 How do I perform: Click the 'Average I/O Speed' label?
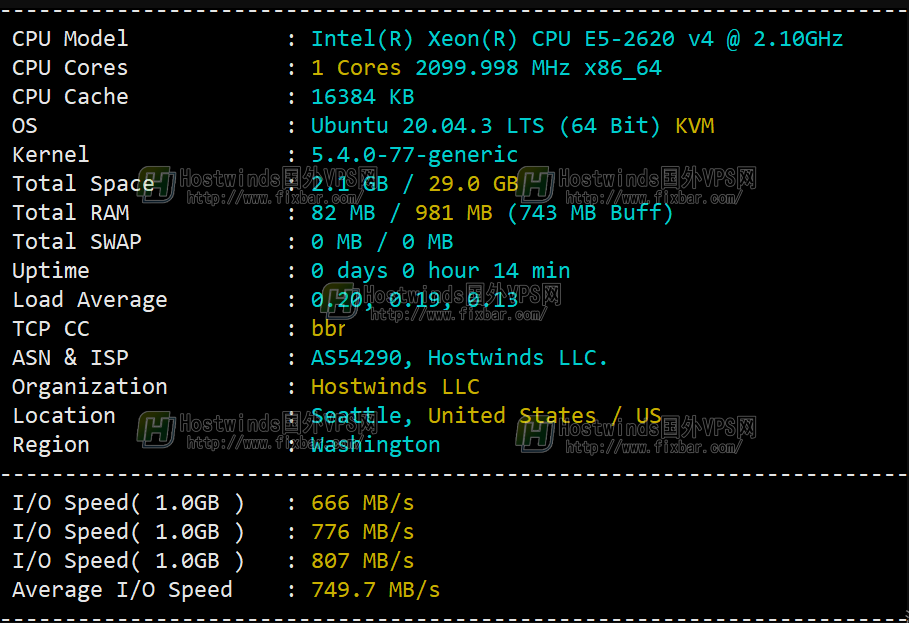coord(122,589)
